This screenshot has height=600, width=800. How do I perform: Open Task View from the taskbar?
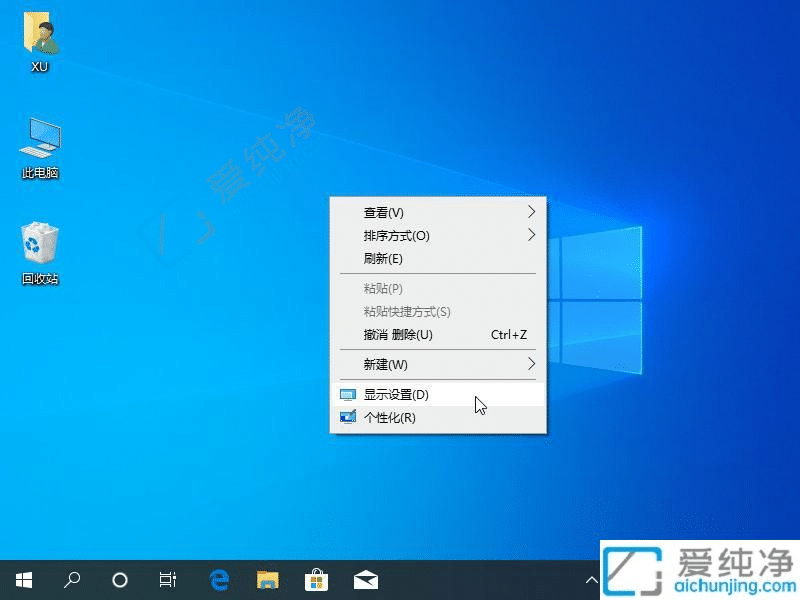pos(167,579)
